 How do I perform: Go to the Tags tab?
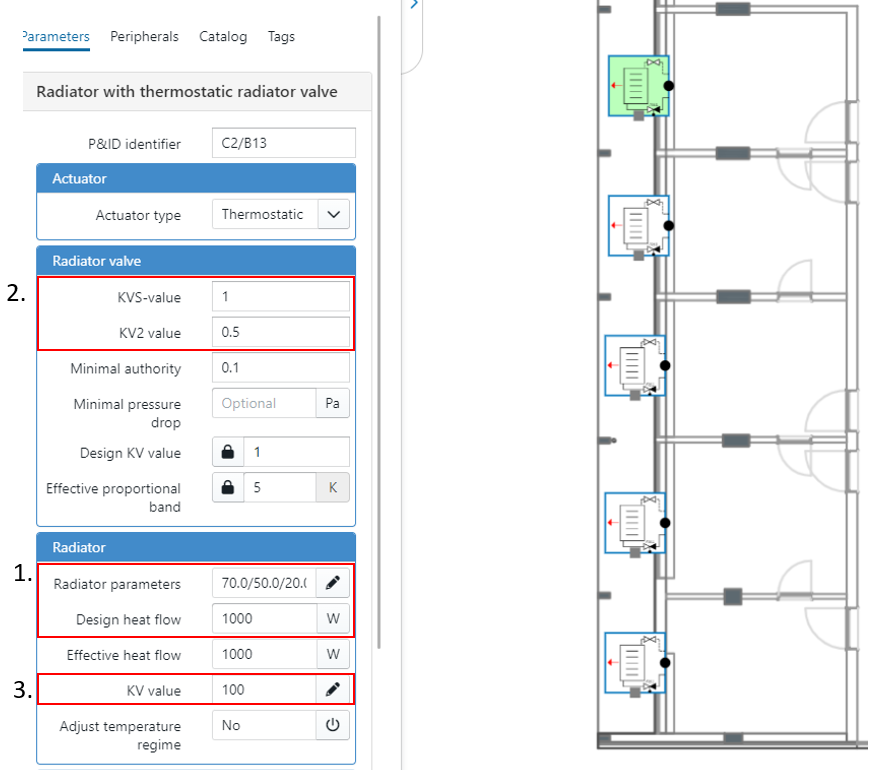coord(281,37)
